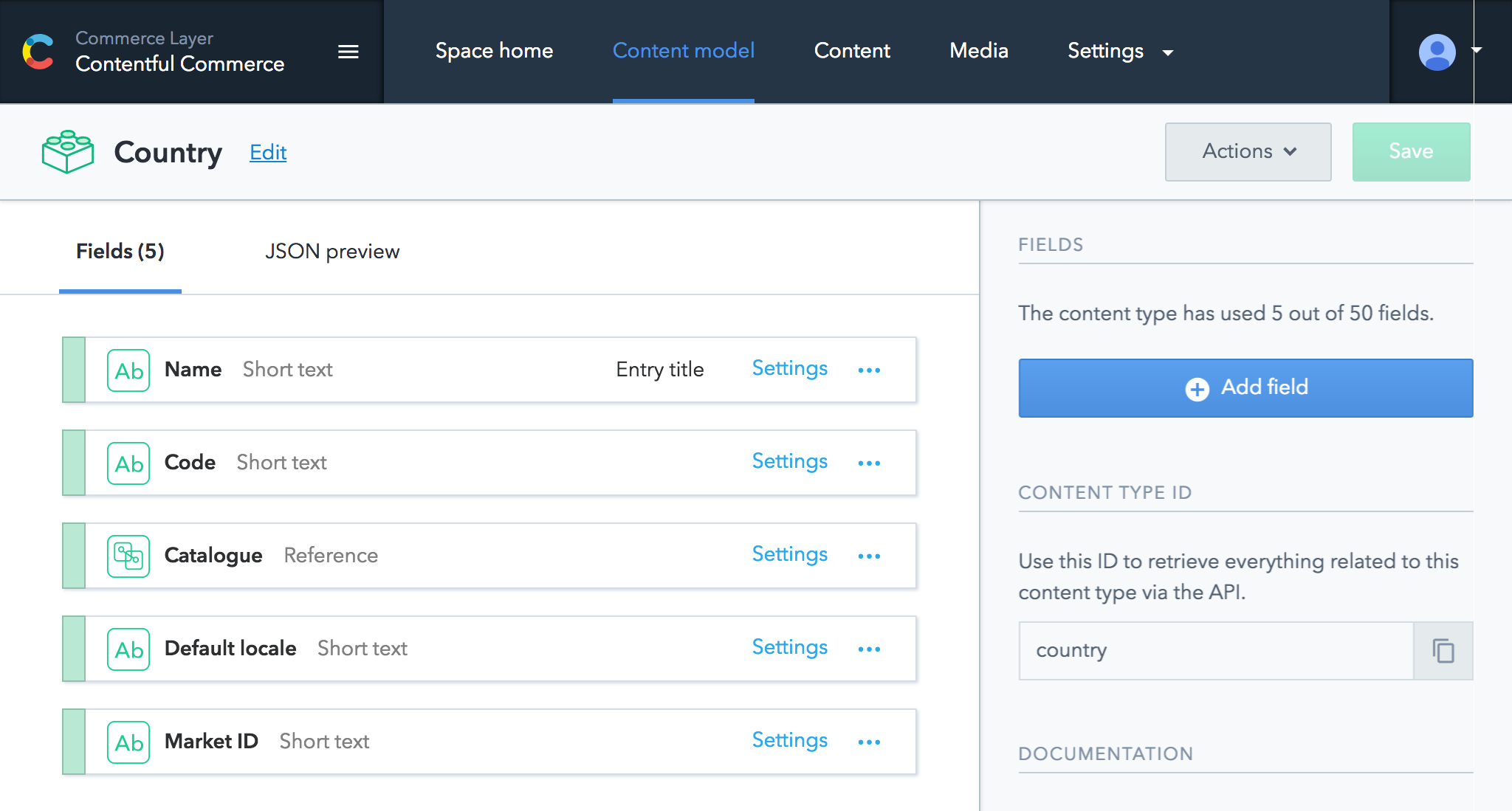Click the Code field short text icon

127,462
